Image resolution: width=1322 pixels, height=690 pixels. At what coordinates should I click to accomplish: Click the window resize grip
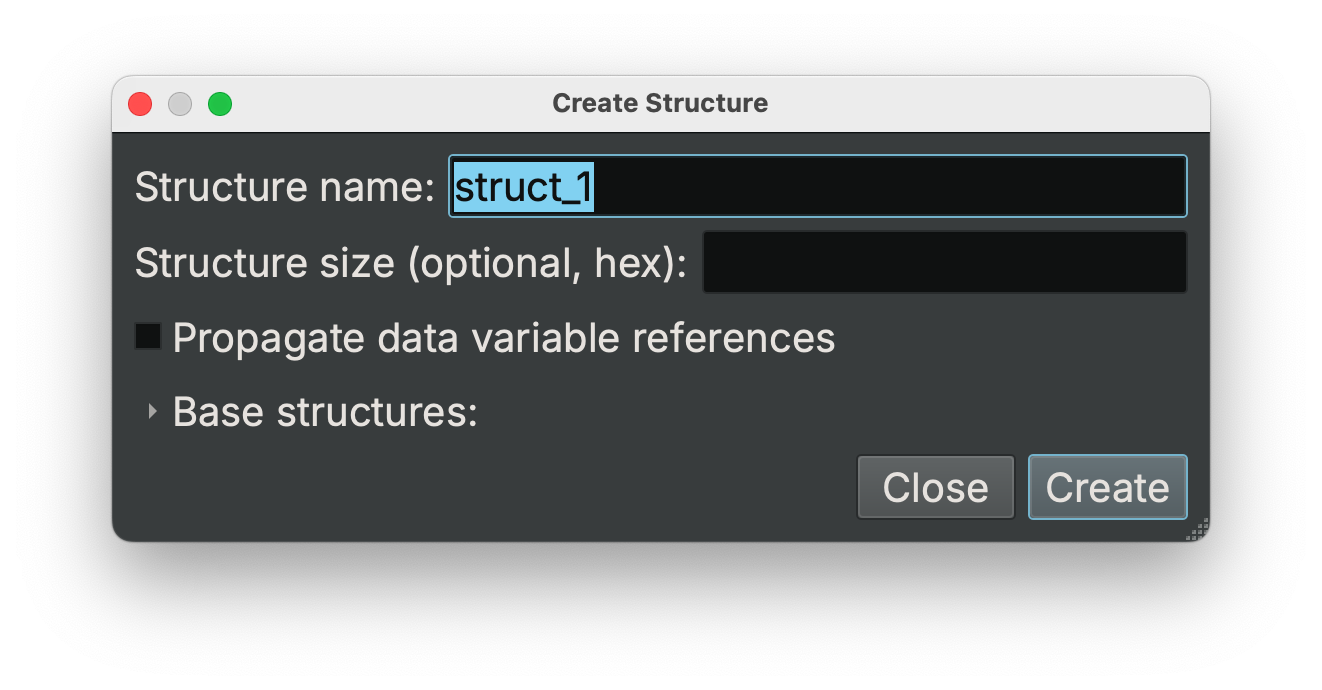tap(1197, 530)
